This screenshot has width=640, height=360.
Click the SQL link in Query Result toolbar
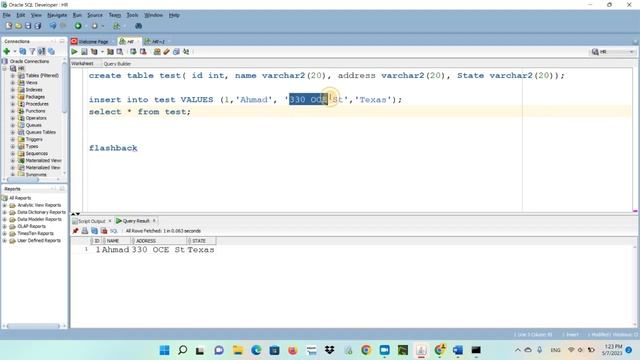113,231
